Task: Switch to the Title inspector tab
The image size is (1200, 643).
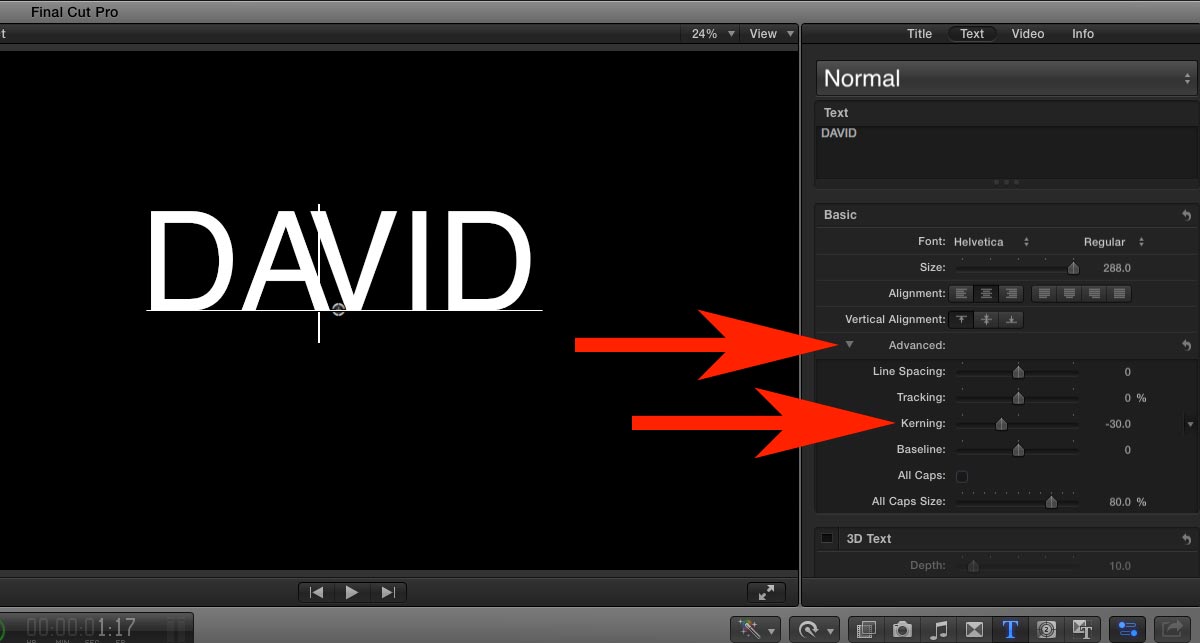Action: point(919,34)
